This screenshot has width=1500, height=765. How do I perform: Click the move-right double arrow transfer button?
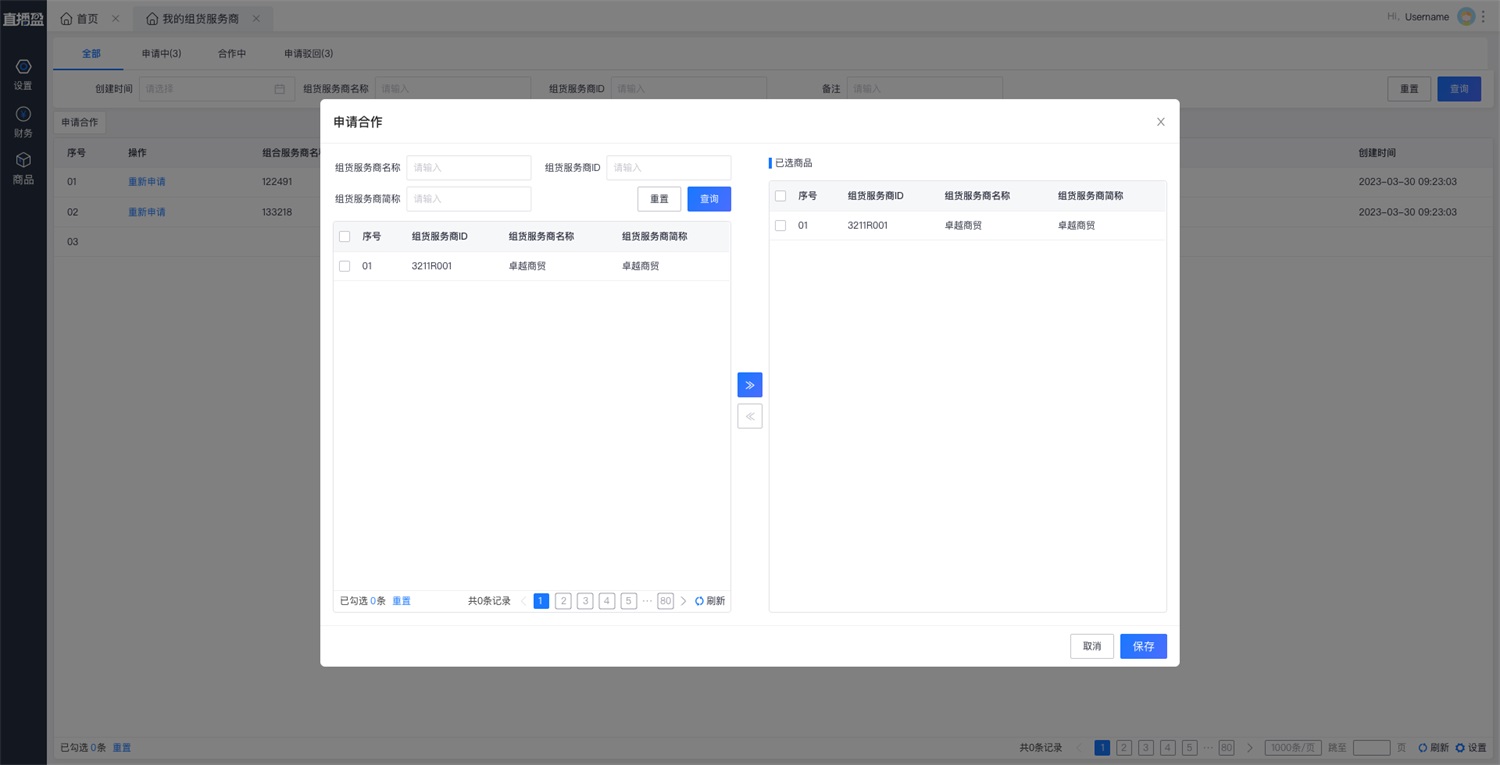[x=749, y=385]
